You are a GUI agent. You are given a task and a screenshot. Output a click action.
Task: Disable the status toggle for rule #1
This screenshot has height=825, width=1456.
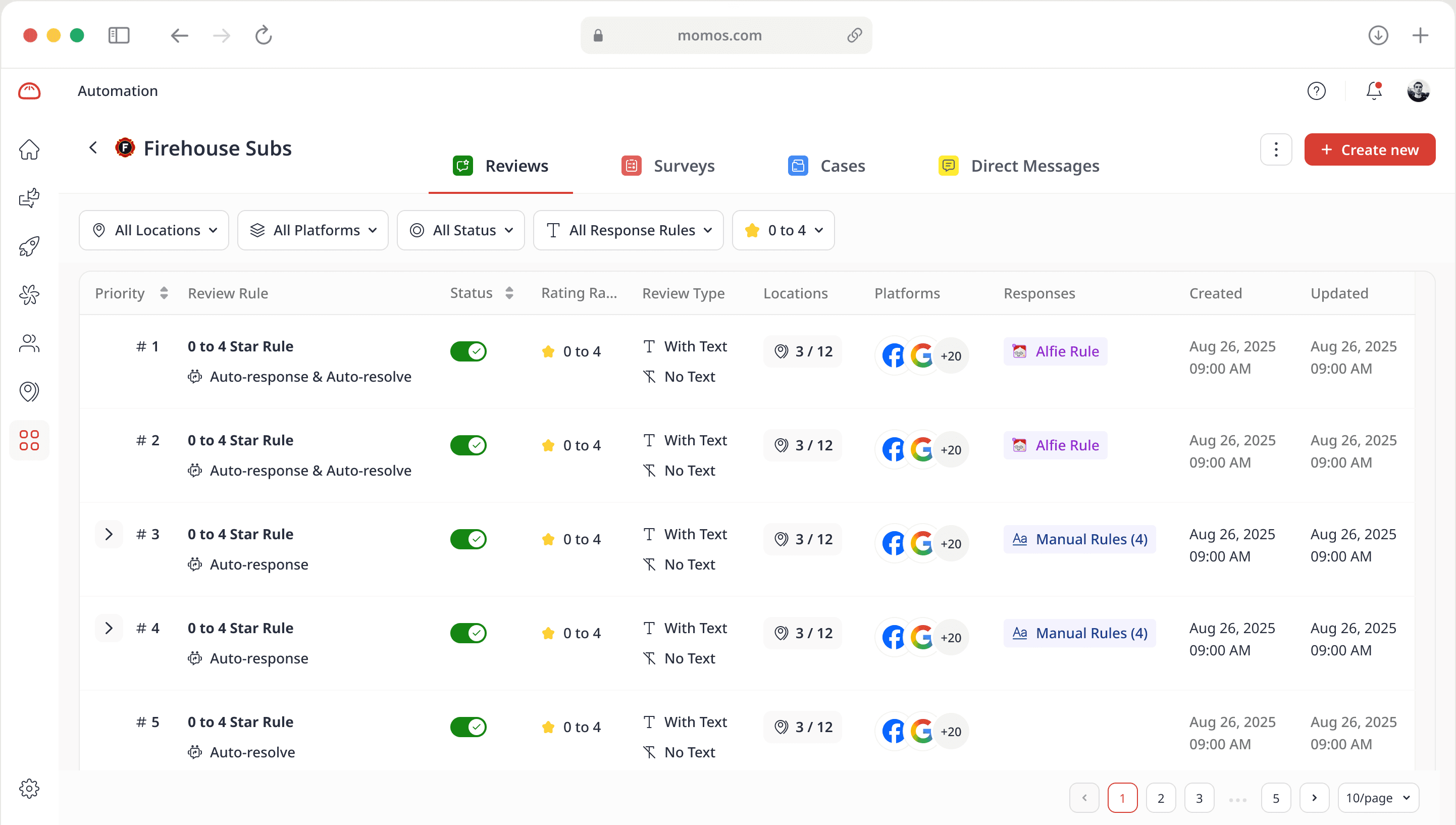coord(468,351)
